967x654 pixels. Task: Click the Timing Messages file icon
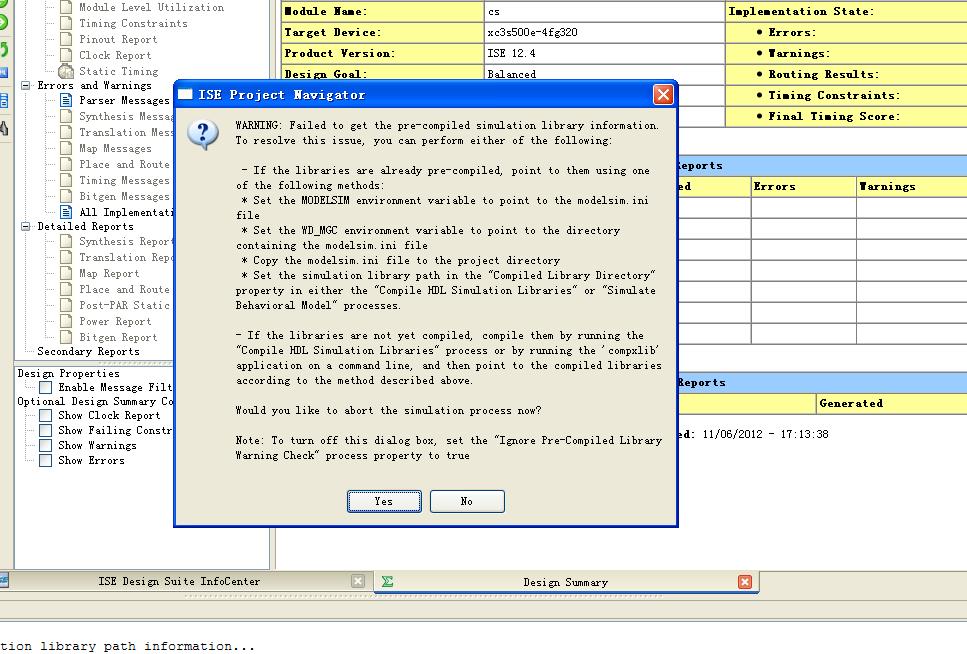(x=66, y=180)
